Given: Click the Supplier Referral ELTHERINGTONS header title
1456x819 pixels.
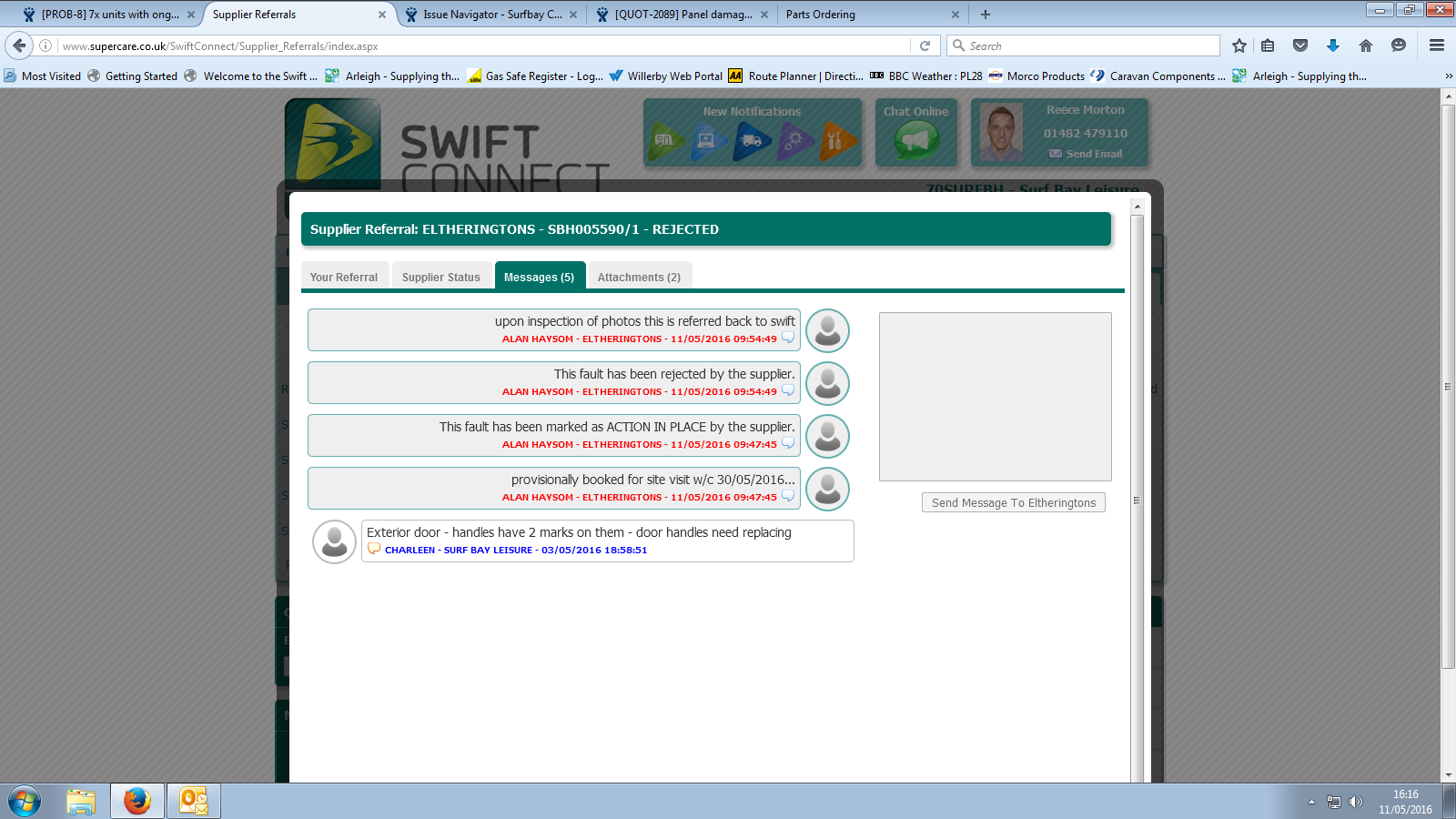Looking at the screenshot, I should click(x=514, y=229).
